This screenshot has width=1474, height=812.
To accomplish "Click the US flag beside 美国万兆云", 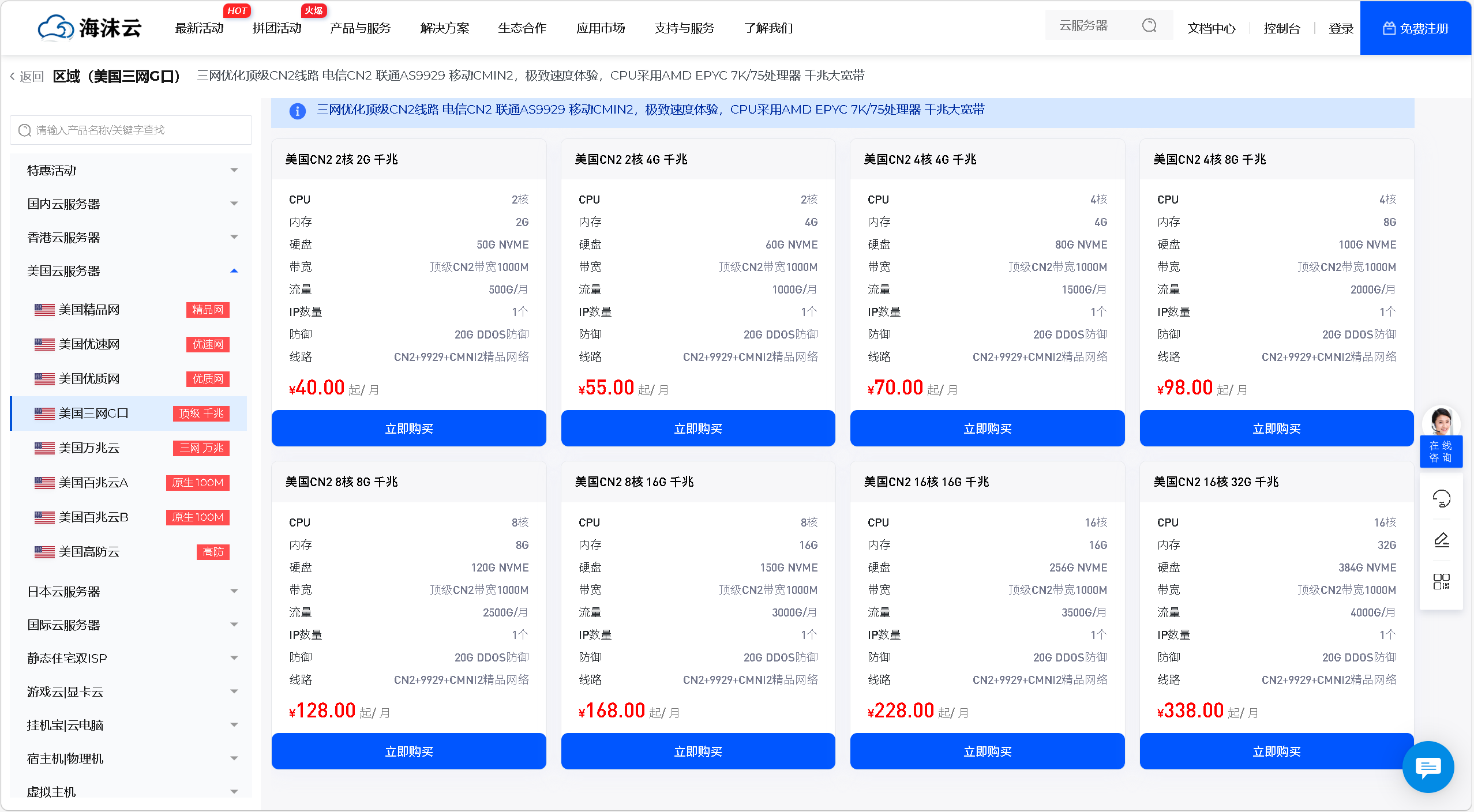I will tap(44, 448).
